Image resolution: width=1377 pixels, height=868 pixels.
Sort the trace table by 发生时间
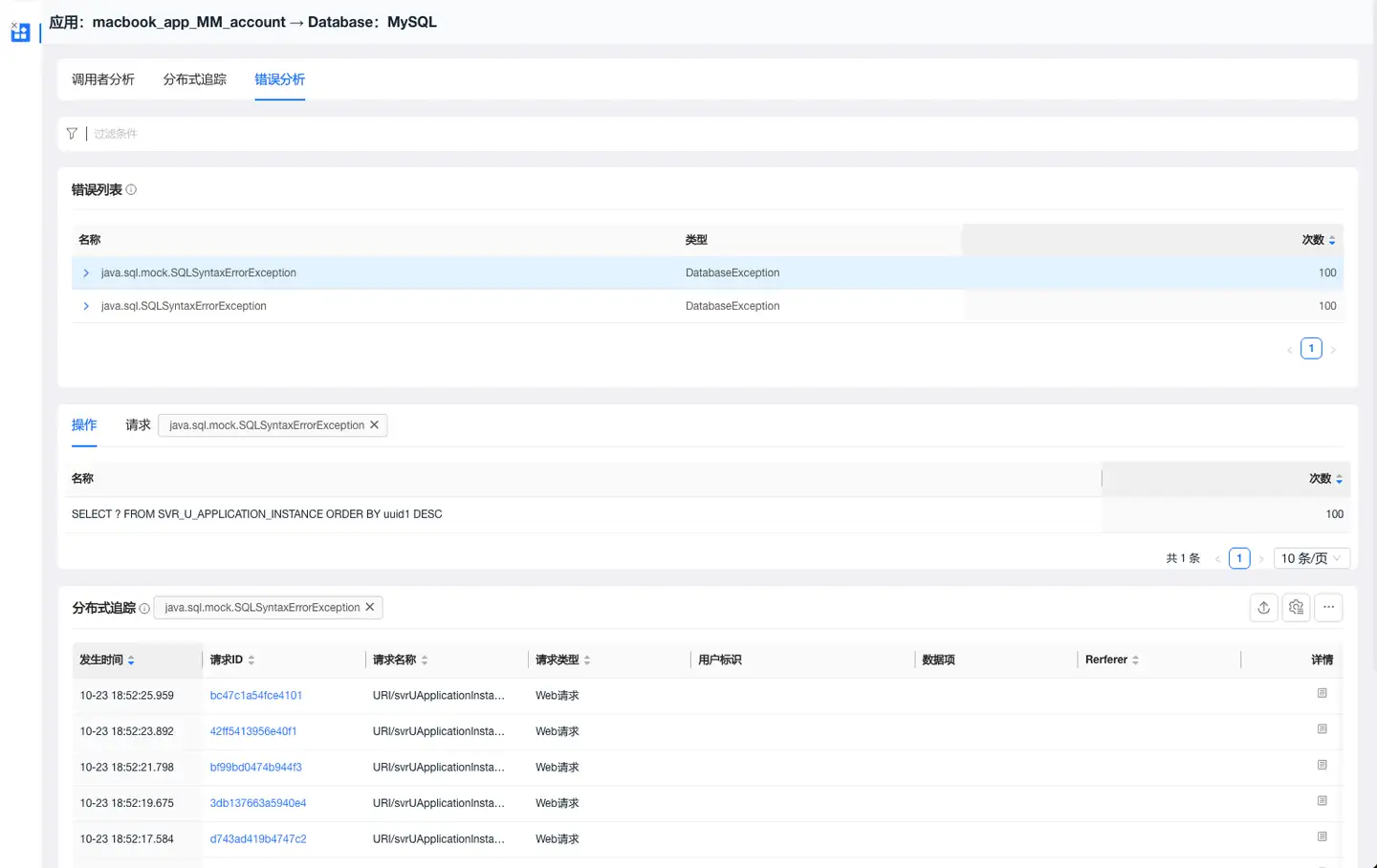click(131, 661)
